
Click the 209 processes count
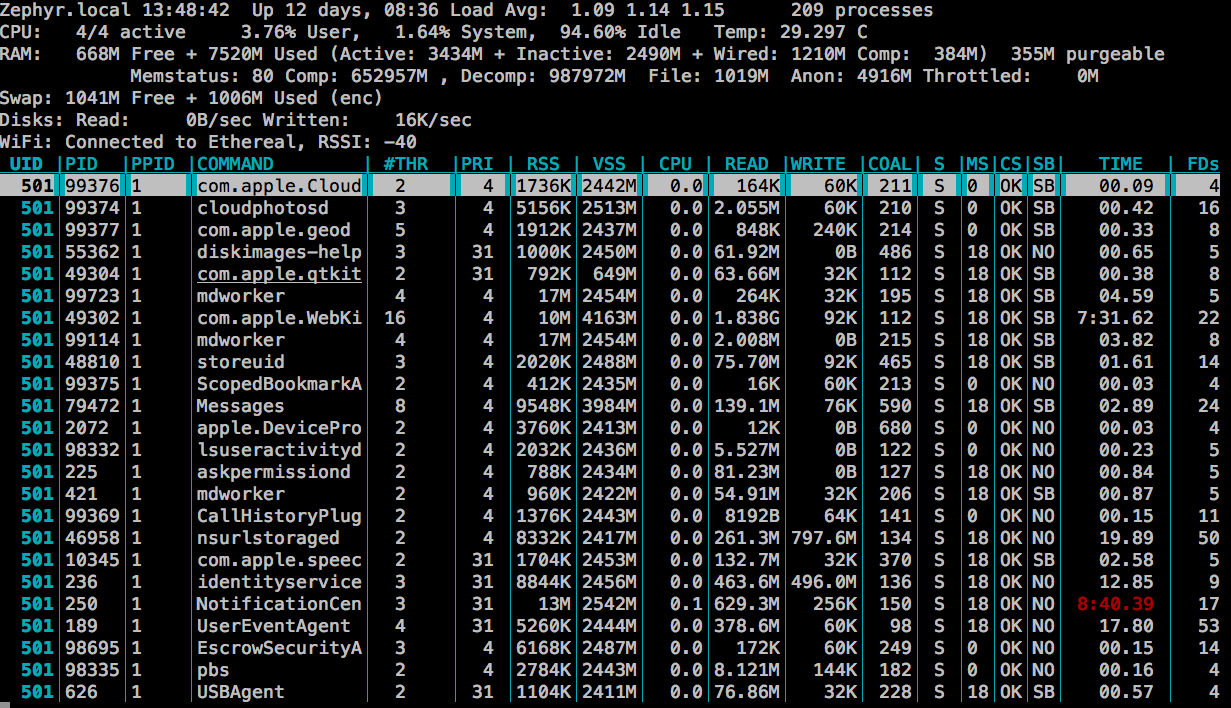(x=861, y=10)
